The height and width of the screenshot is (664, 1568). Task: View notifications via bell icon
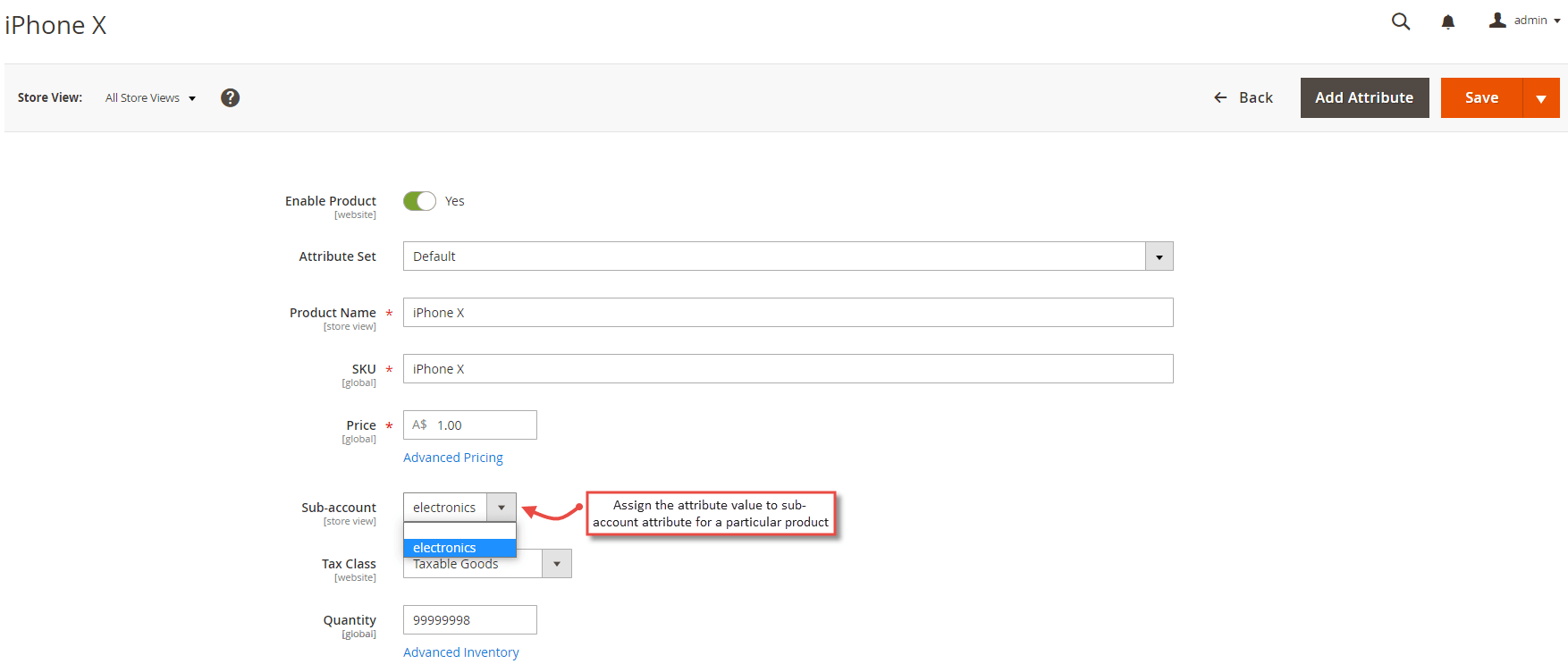(1448, 21)
